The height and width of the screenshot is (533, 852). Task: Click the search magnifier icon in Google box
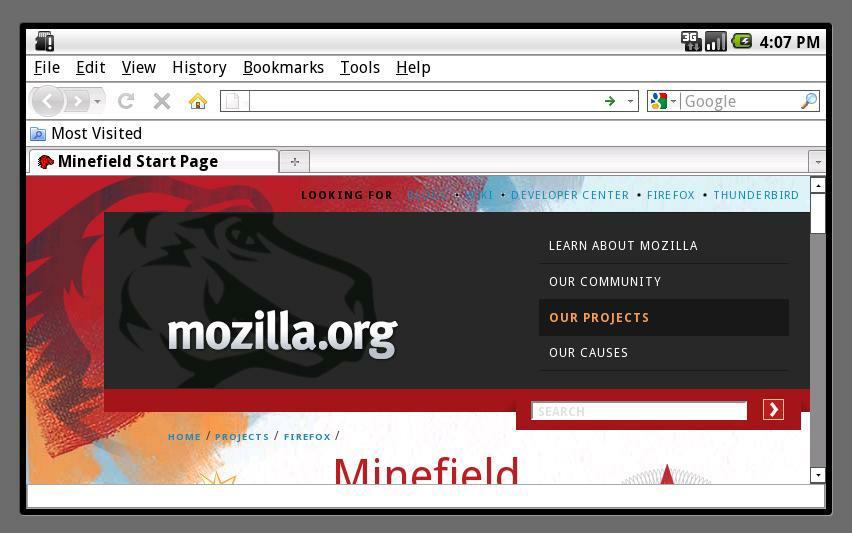tap(809, 101)
